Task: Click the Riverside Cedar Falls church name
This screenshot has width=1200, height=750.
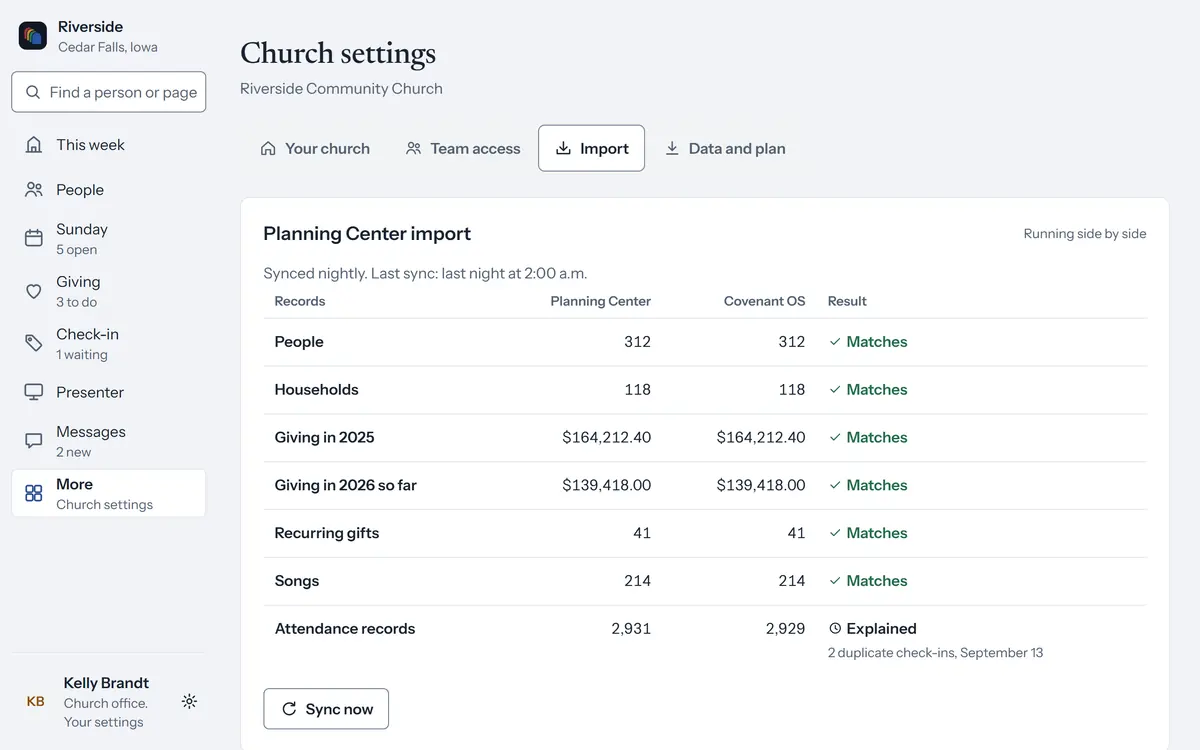Action: (107, 36)
